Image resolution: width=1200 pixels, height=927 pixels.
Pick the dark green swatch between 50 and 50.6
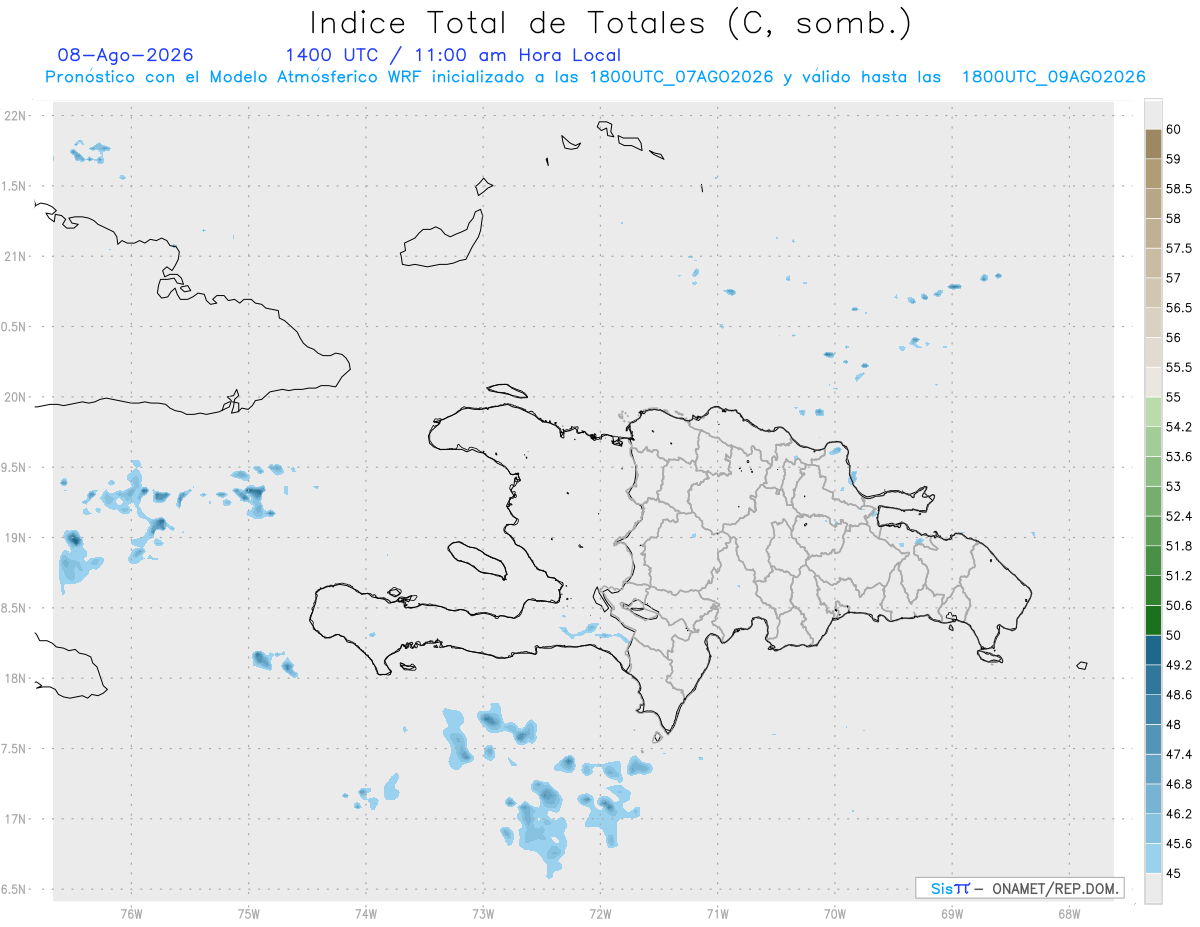[1153, 620]
